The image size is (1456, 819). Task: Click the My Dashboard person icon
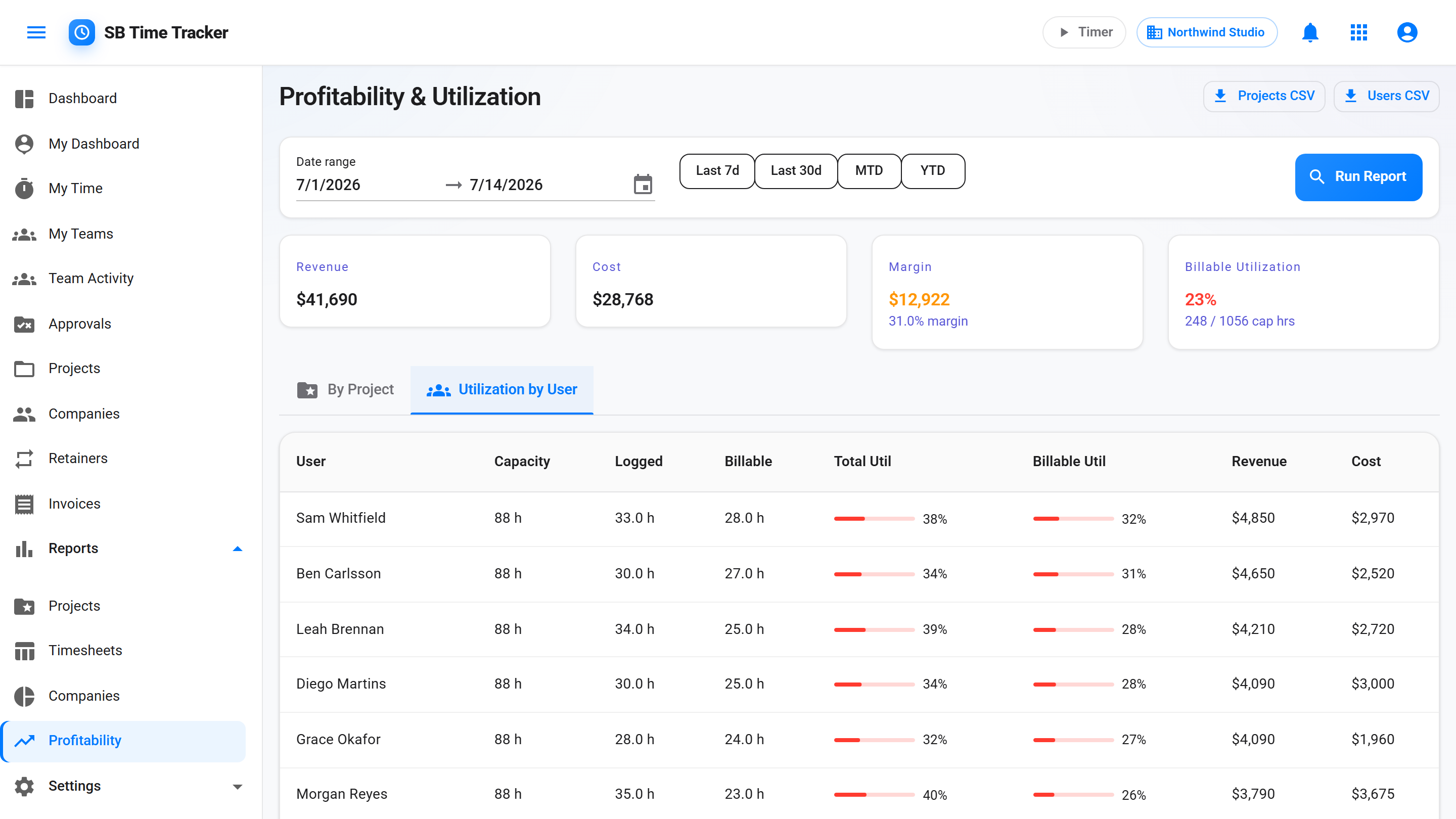pyautogui.click(x=24, y=144)
